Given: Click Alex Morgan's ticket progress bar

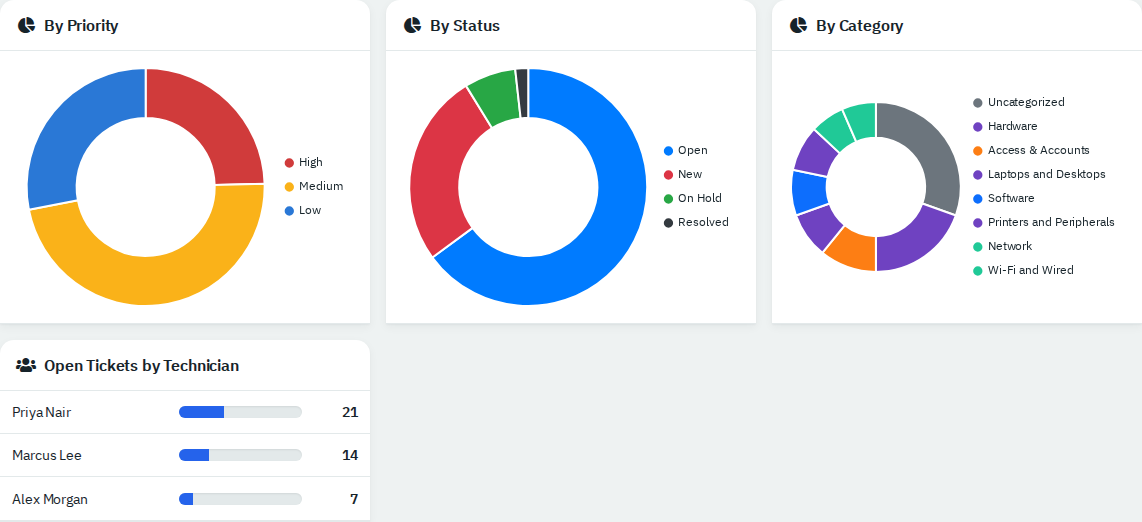Looking at the screenshot, I should pyautogui.click(x=240, y=499).
